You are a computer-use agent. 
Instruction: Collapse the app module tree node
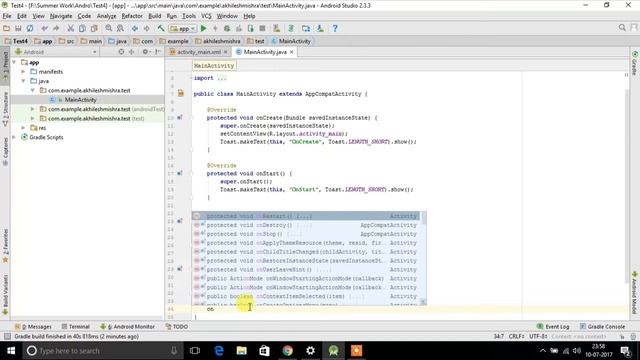pos(14,62)
